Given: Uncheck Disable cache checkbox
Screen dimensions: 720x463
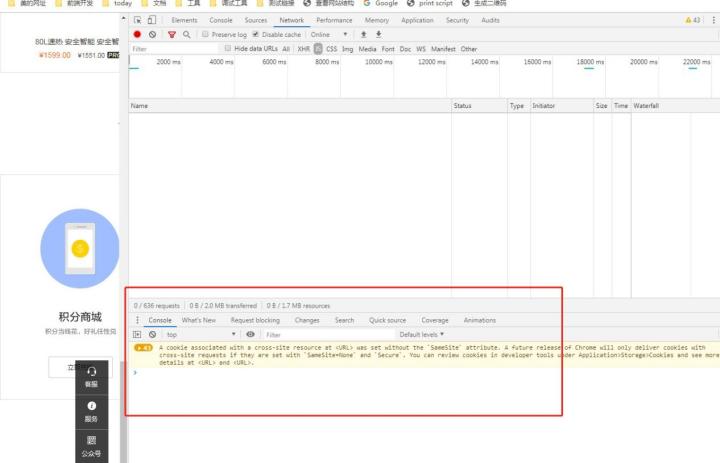Looking at the screenshot, I should (256, 34).
